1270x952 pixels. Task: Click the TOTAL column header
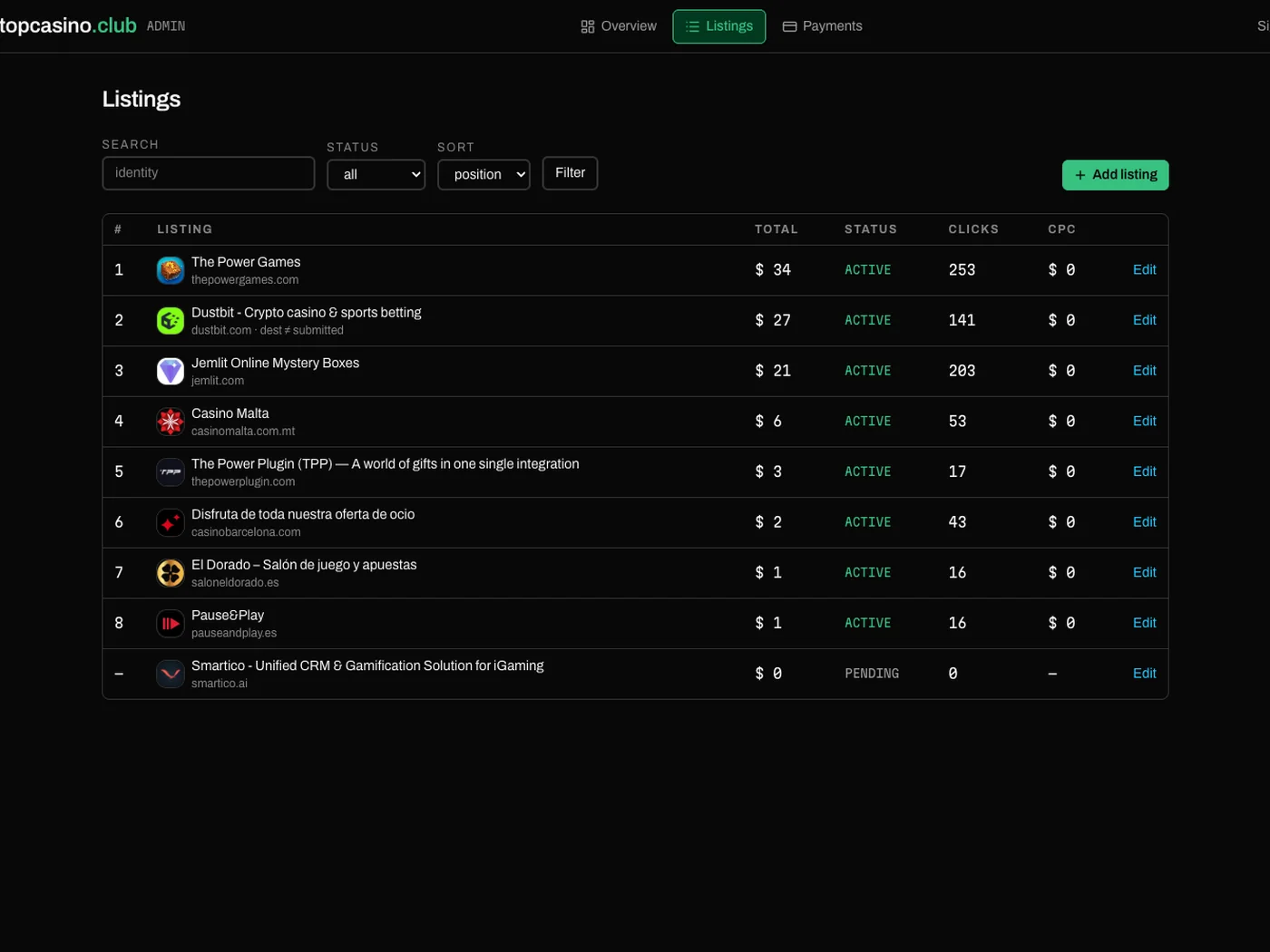pyautogui.click(x=777, y=229)
